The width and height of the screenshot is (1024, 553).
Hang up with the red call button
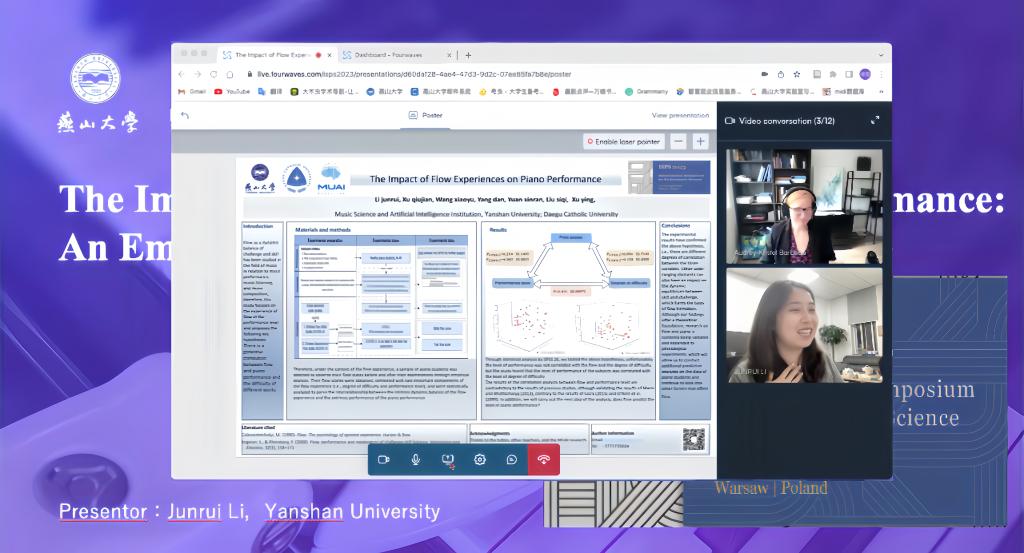point(544,459)
